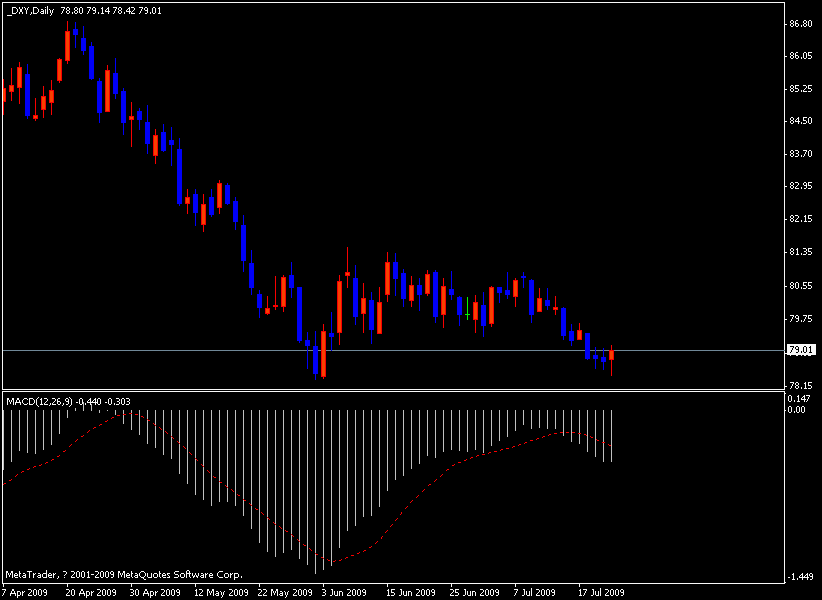Viewport: 822px width, 600px height.
Task: Click the MACD values -0.440 -0.303
Action: coord(103,401)
